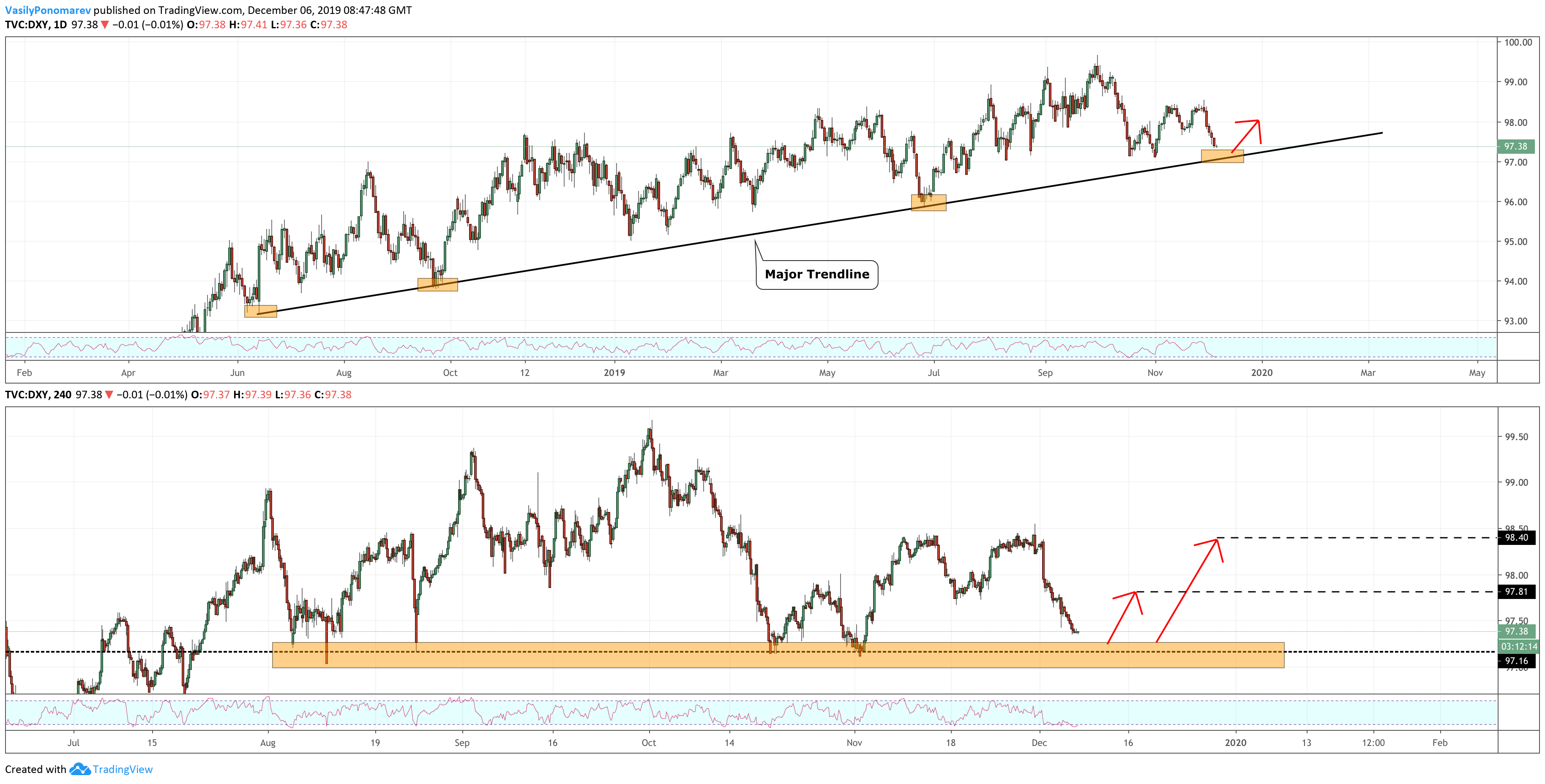The height and width of the screenshot is (784, 1545).
Task: Click the 03:12:14 countdown timer label
Action: 1519,646
